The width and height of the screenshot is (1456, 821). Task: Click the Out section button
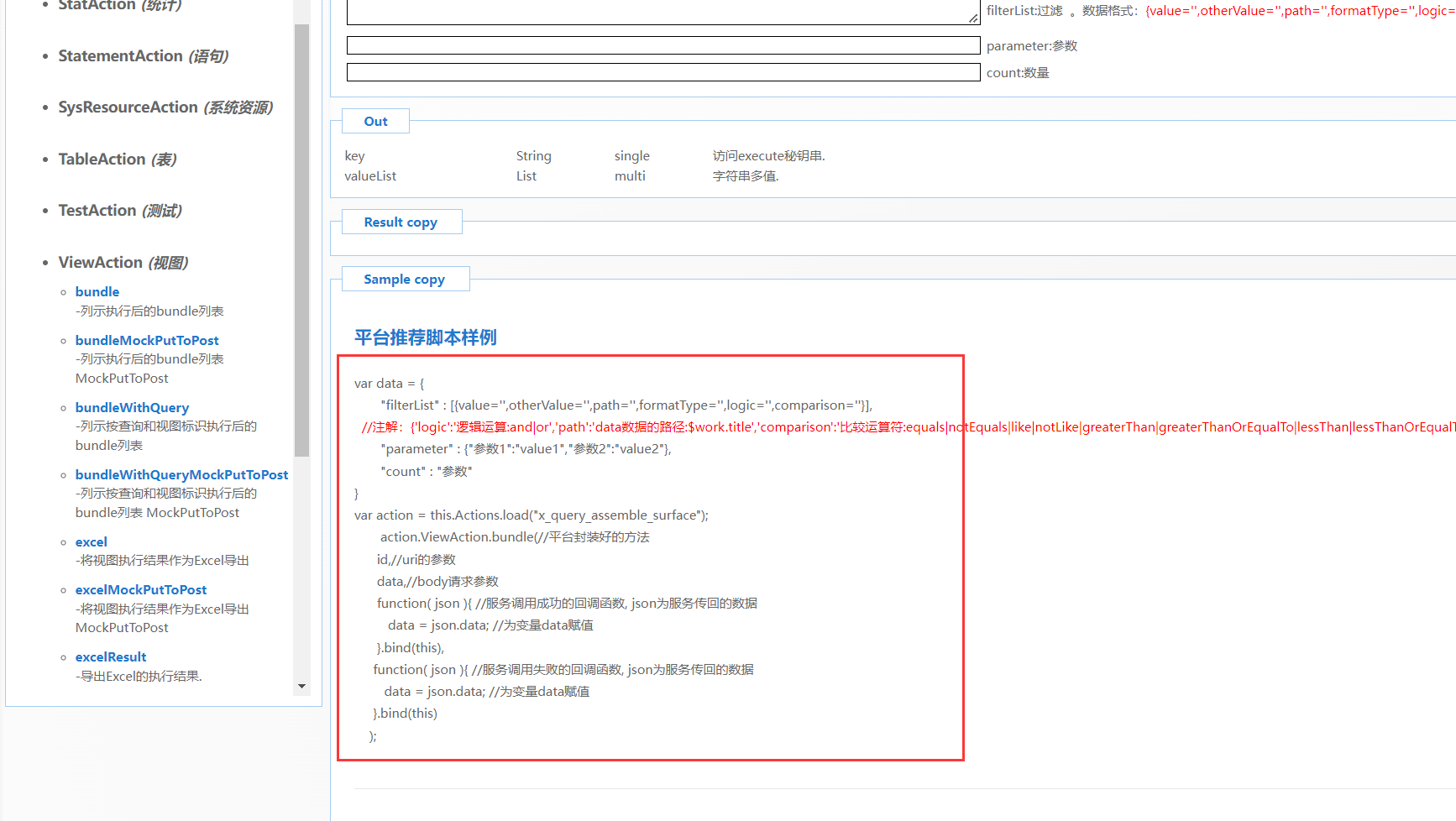[374, 120]
